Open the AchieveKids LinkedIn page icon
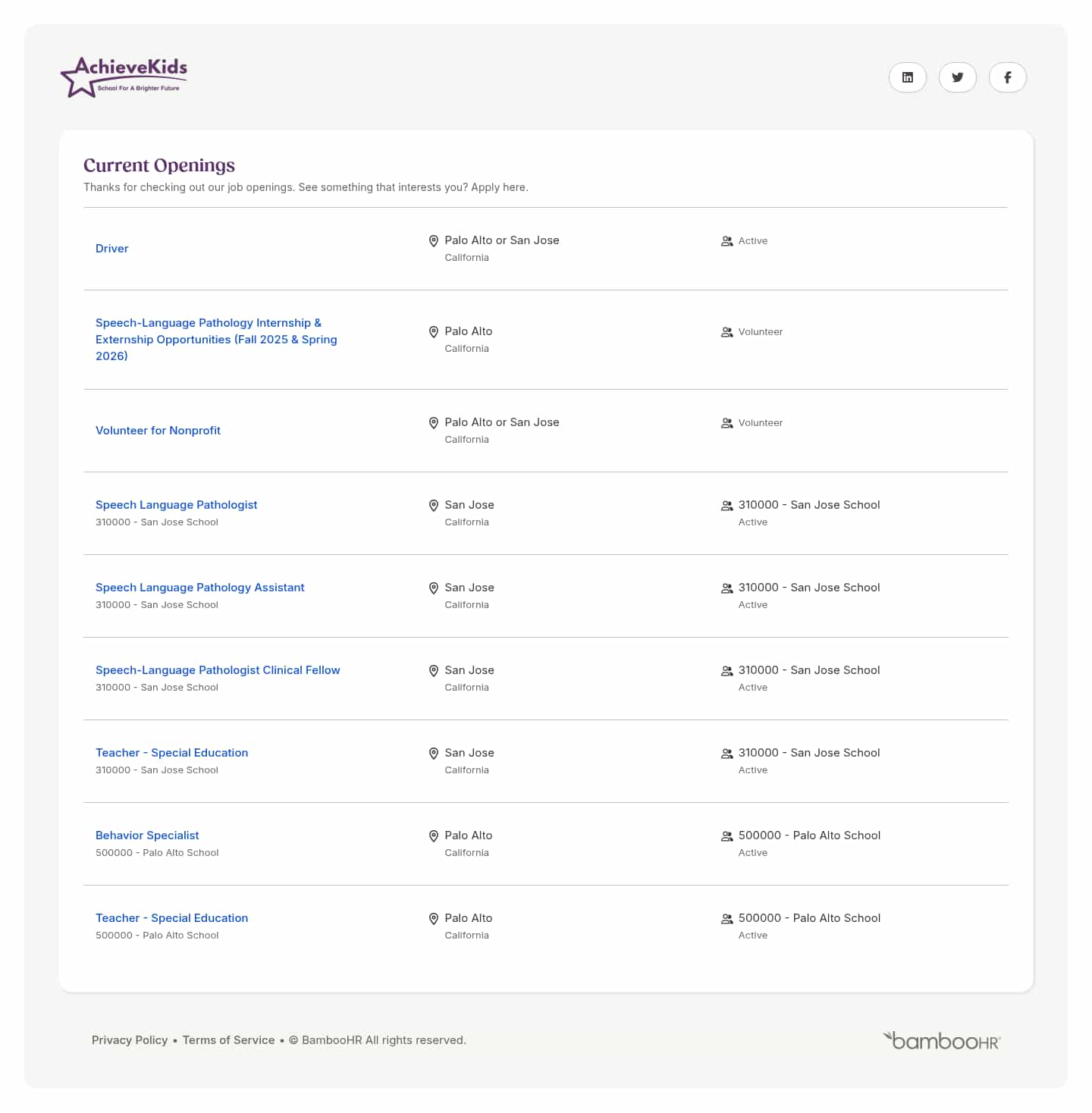Image resolution: width=1092 pixels, height=1113 pixels. (x=907, y=77)
